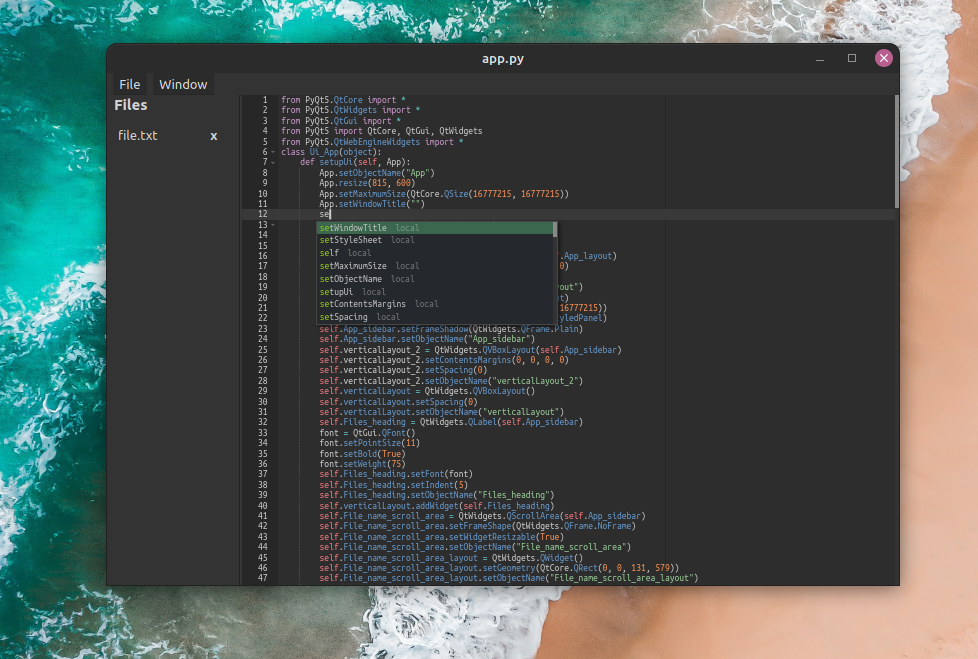Choose self in the autocomplete list
Image resolution: width=978 pixels, height=659 pixels.
[435, 253]
